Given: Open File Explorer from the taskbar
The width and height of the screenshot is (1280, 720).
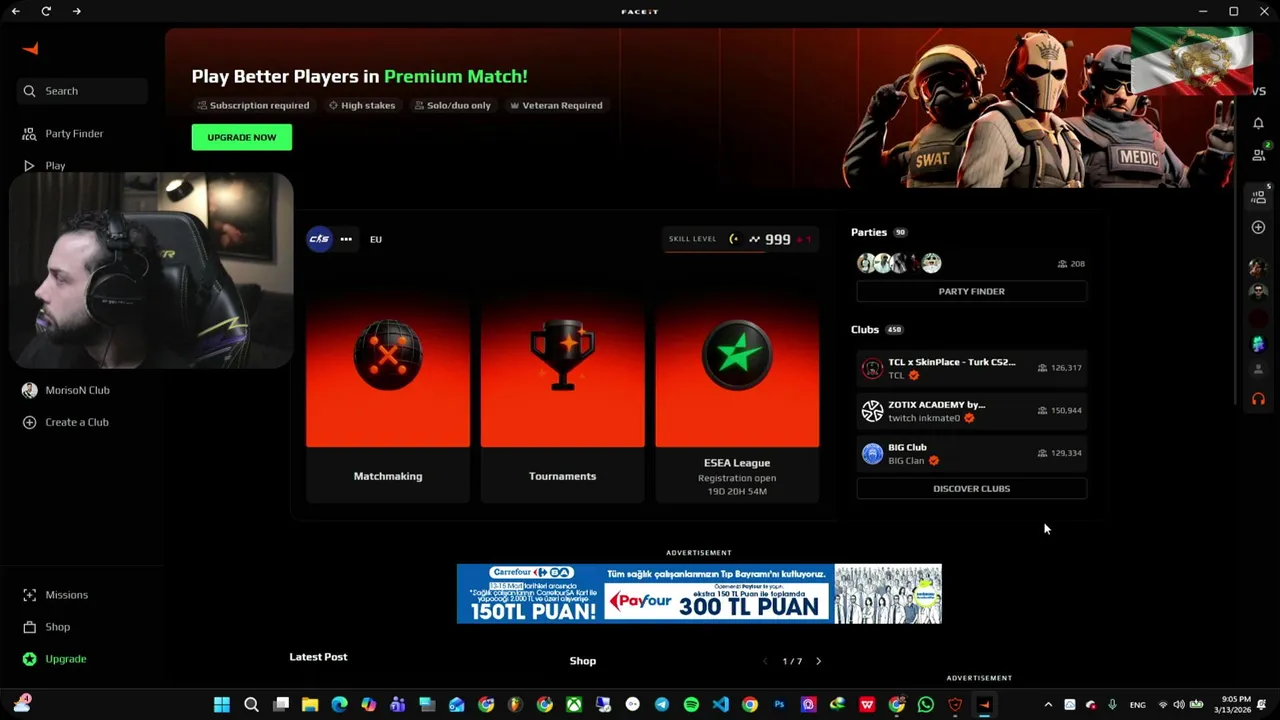Looking at the screenshot, I should pyautogui.click(x=310, y=704).
